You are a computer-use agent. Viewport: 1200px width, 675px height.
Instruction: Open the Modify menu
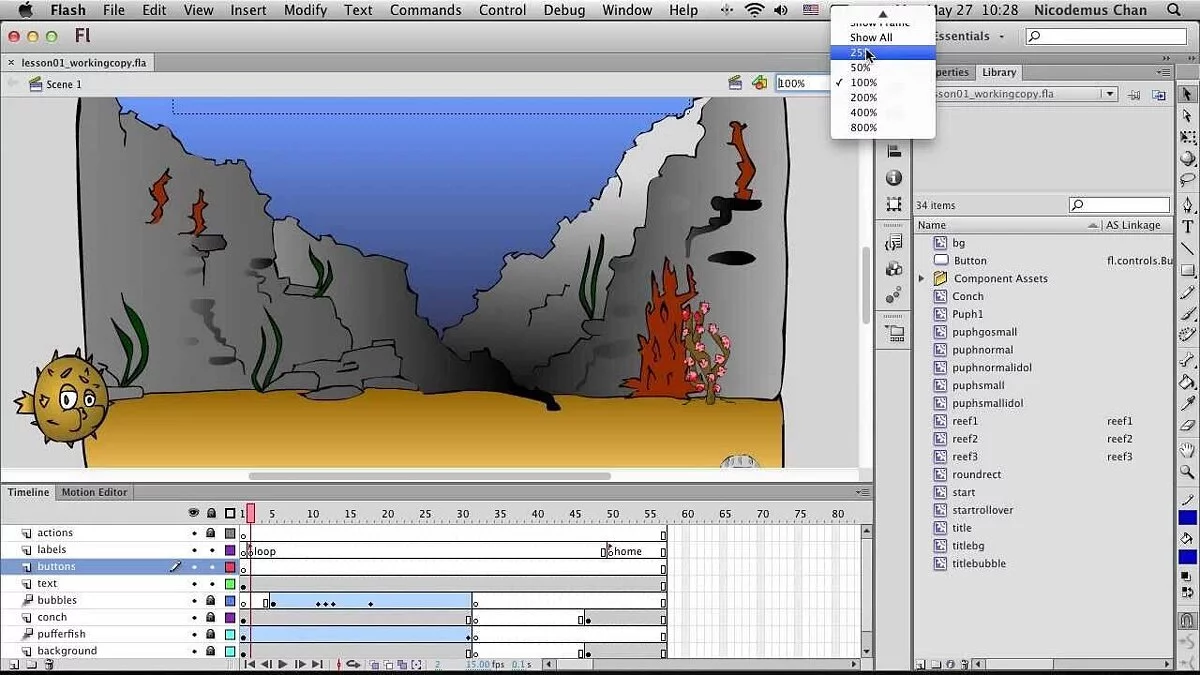305,10
